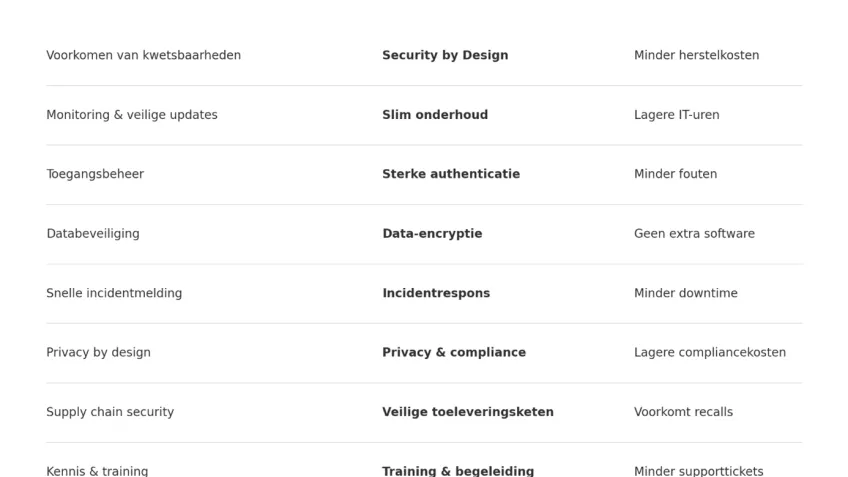Click 'Lagere compliancekosten' cell
Viewport: 848px width, 477px height.
(x=709, y=352)
